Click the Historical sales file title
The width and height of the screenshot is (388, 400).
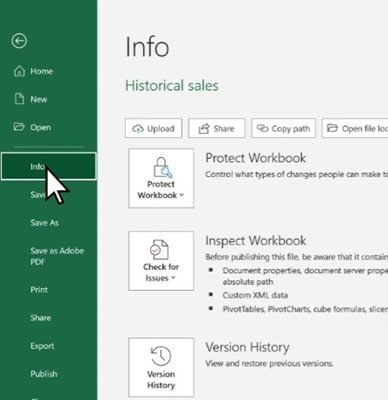pyautogui.click(x=172, y=86)
